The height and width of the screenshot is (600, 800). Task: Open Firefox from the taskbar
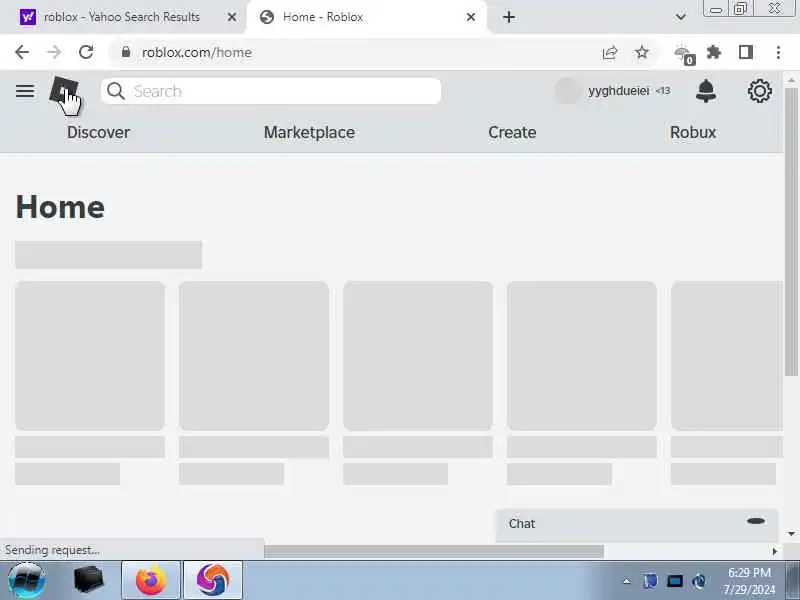point(151,581)
